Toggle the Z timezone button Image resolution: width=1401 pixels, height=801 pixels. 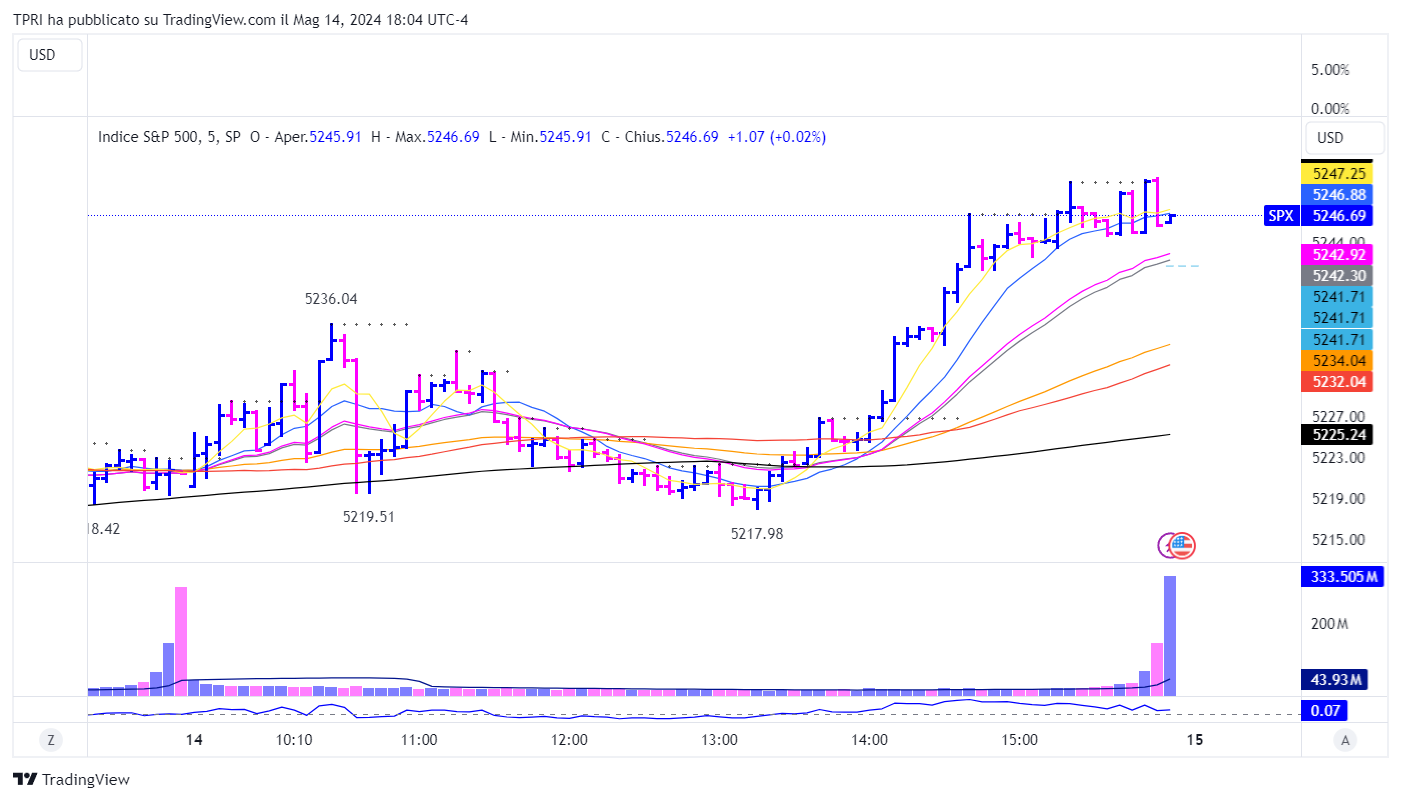click(50, 740)
